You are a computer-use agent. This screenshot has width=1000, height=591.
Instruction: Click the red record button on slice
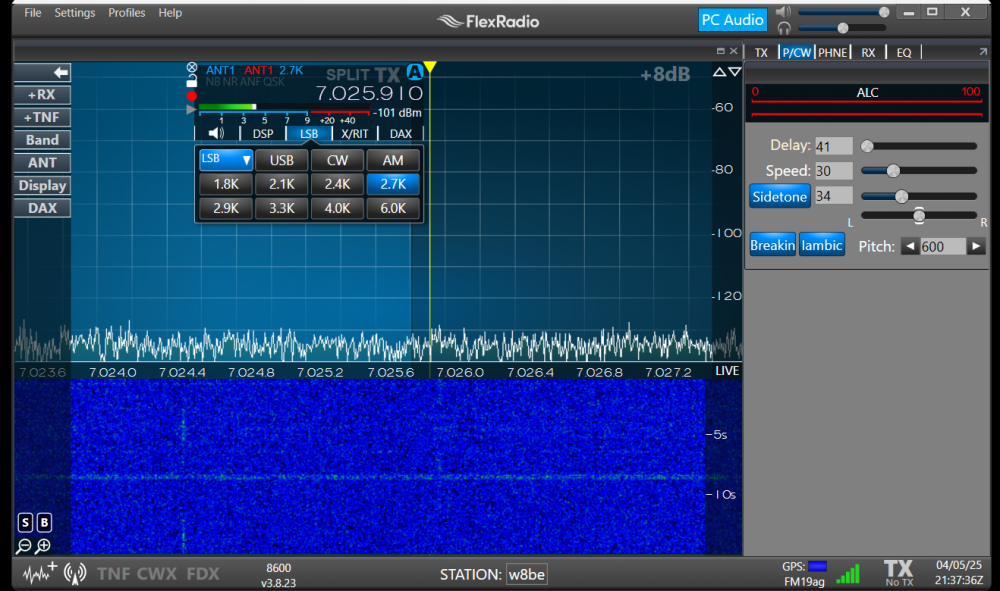[191, 96]
